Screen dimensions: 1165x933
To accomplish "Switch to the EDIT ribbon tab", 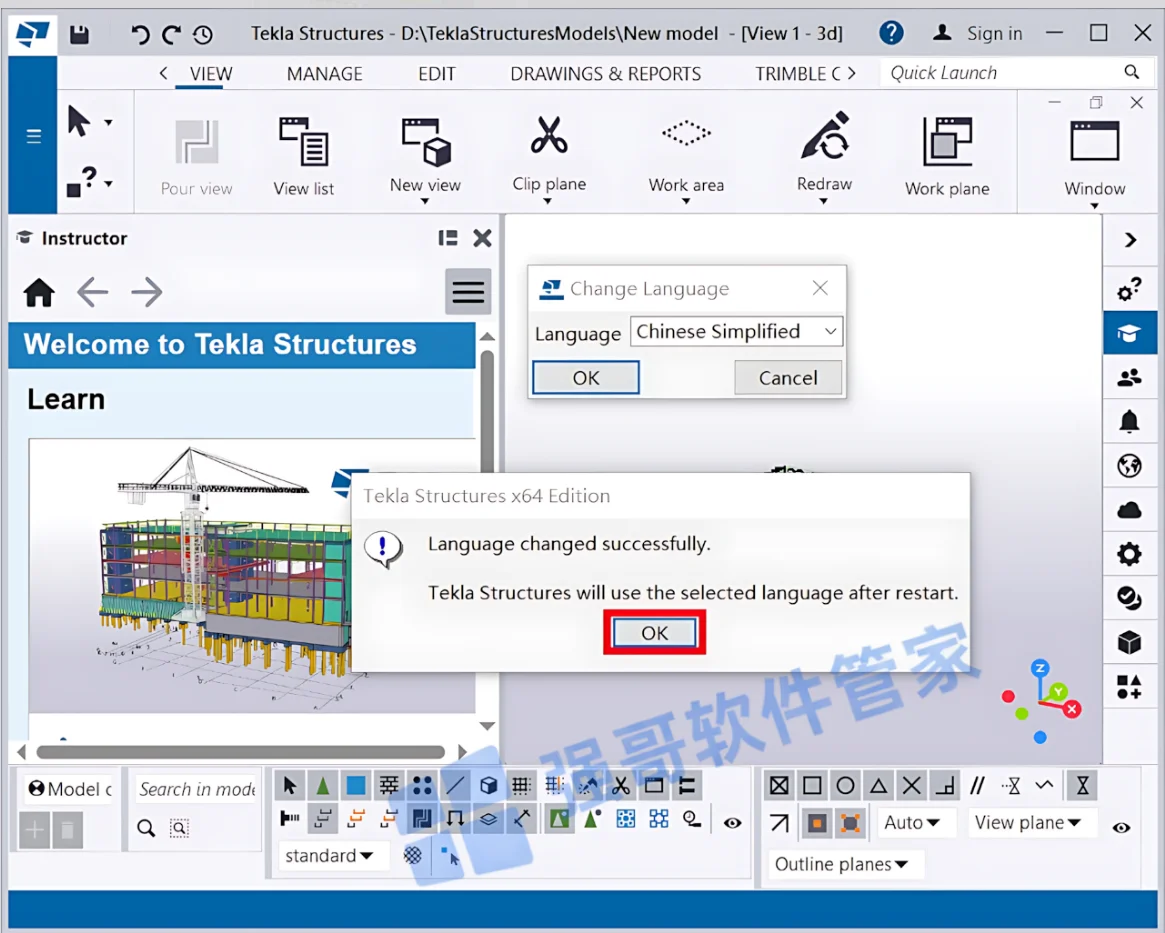I will 437,74.
